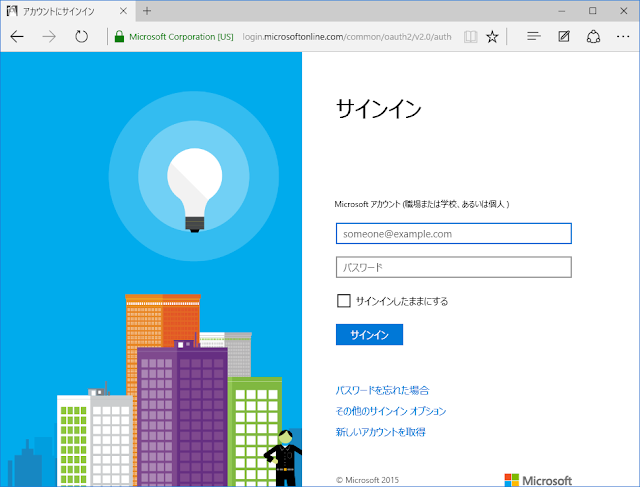
Task: Click the © Microsoft 2015 text
Action: tap(367, 480)
